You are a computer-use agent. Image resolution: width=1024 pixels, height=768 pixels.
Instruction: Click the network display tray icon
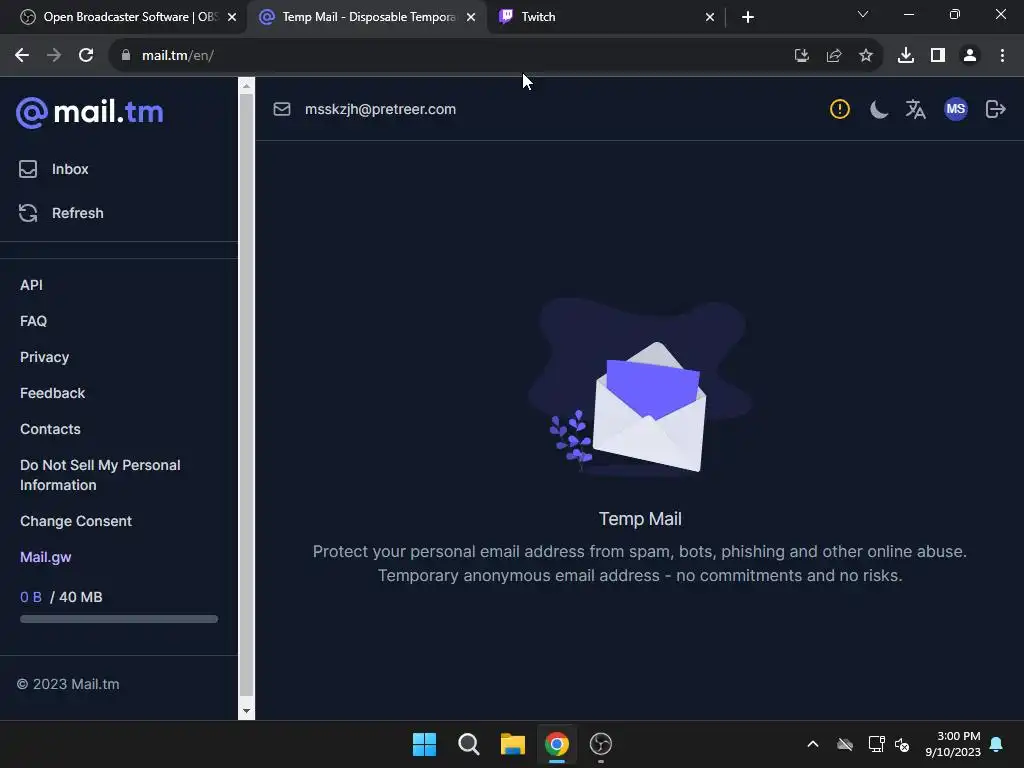tap(876, 744)
